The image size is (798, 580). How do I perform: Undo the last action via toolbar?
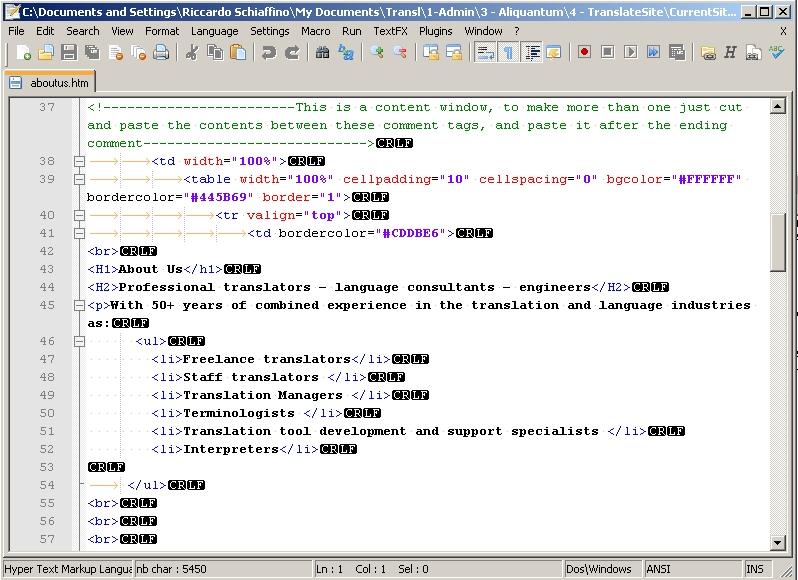point(269,52)
